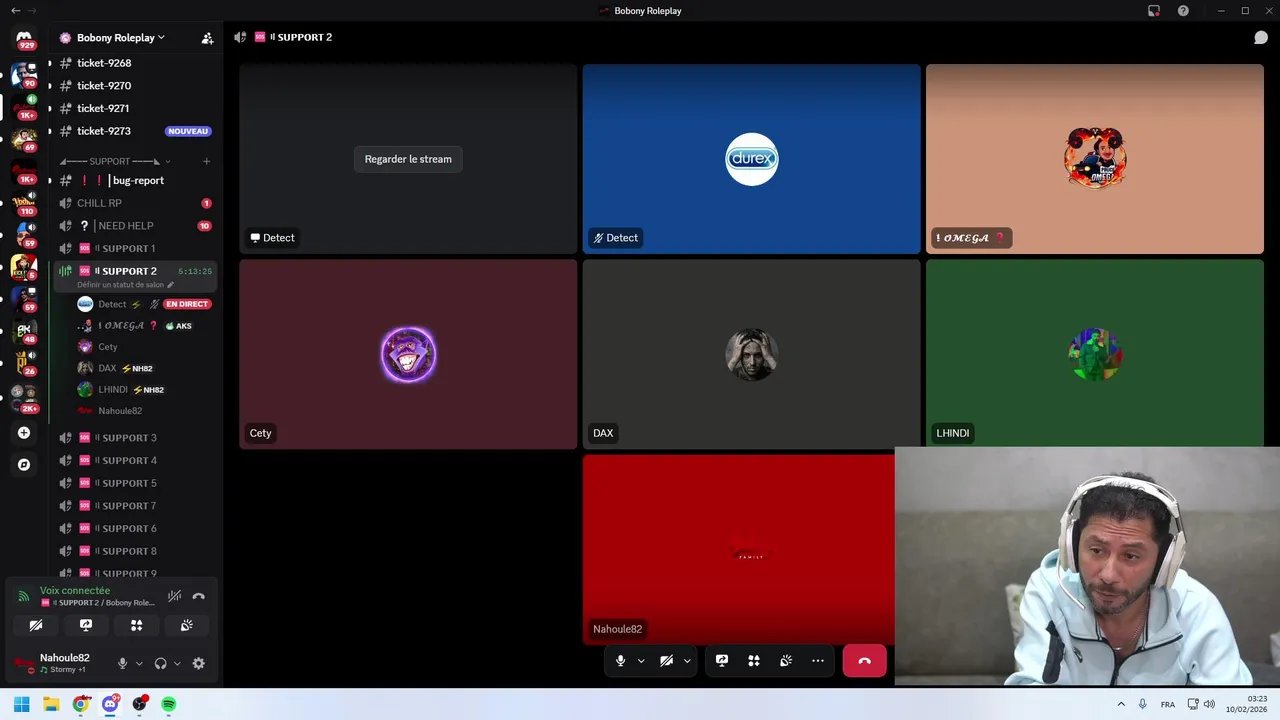Click the noise suppression icon in voice panel
This screenshot has width=1280, height=720.
pos(174,596)
